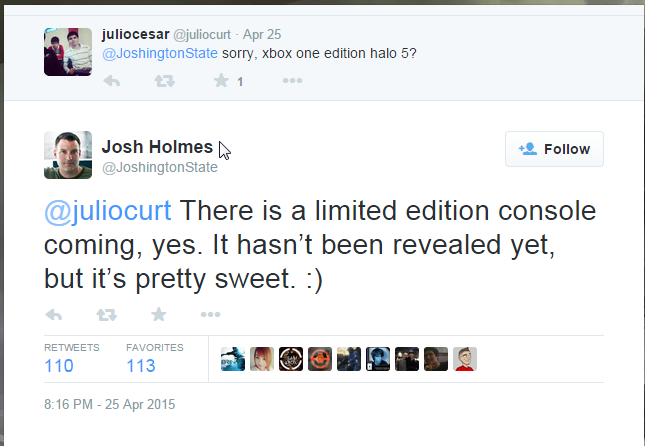
Task: Follow Josh Holmes
Action: pos(554,149)
